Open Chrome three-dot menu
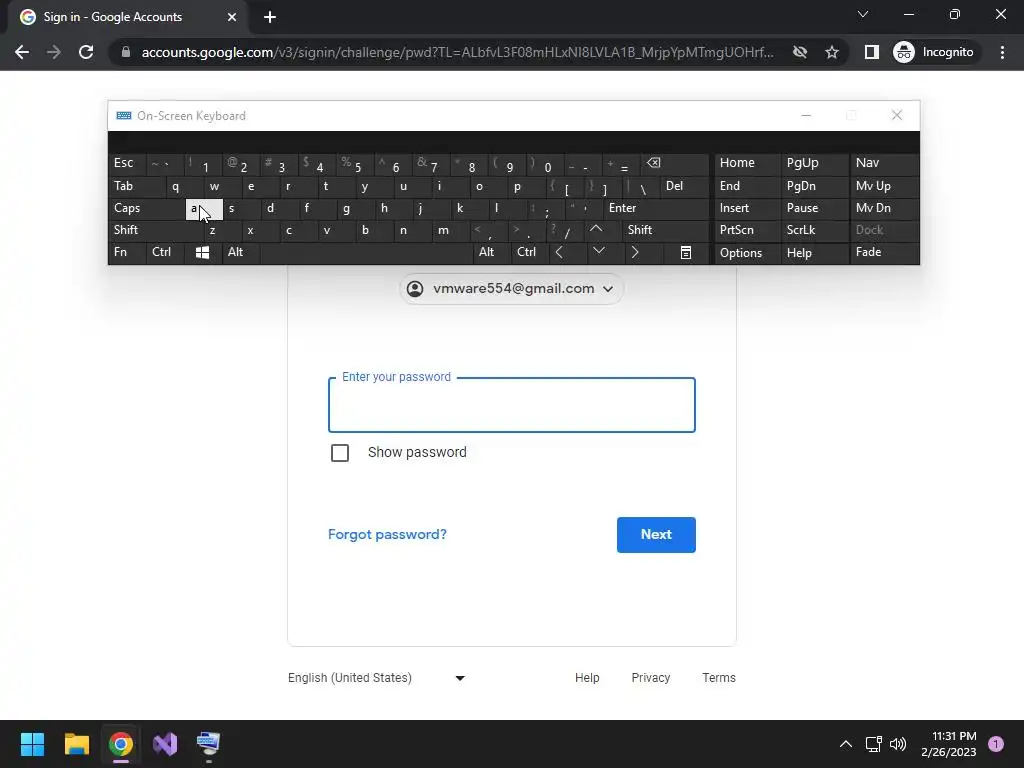Image resolution: width=1024 pixels, height=768 pixels. tap(1002, 52)
